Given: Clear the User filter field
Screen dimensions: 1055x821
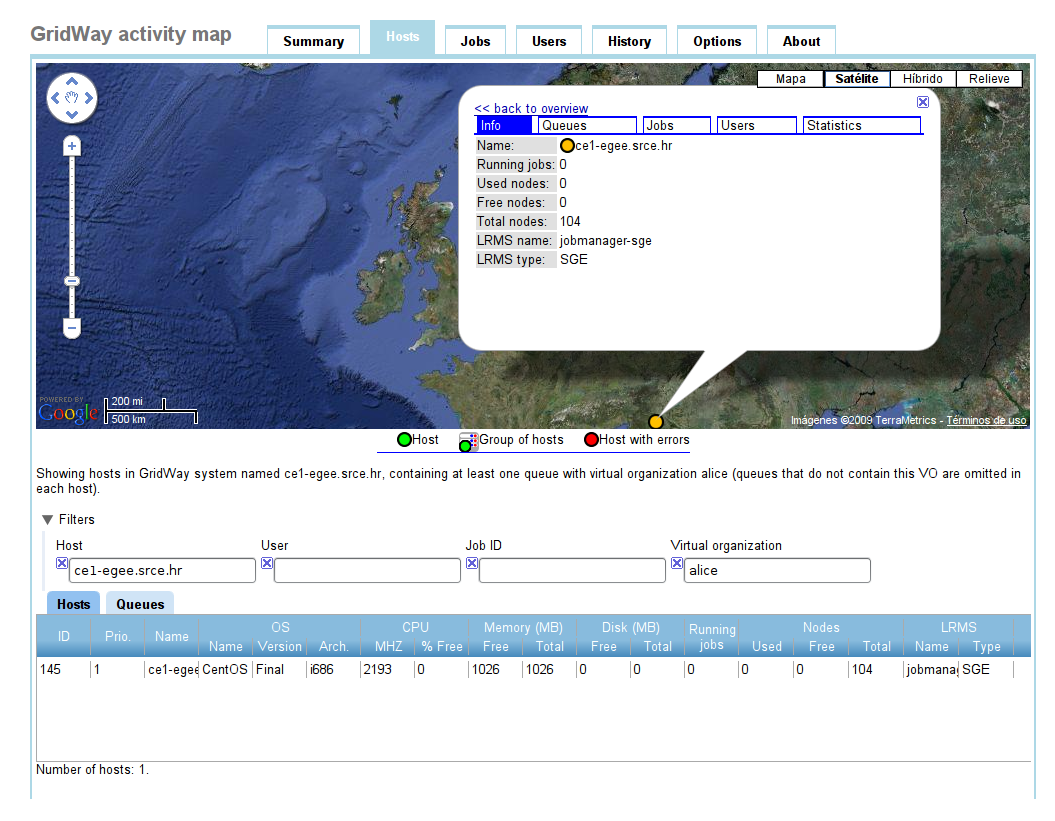Looking at the screenshot, I should click(267, 563).
